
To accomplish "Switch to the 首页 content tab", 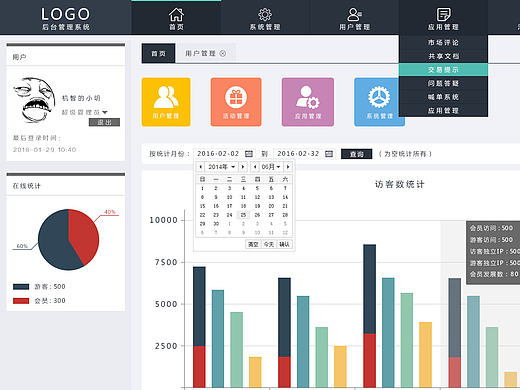I will tap(158, 53).
